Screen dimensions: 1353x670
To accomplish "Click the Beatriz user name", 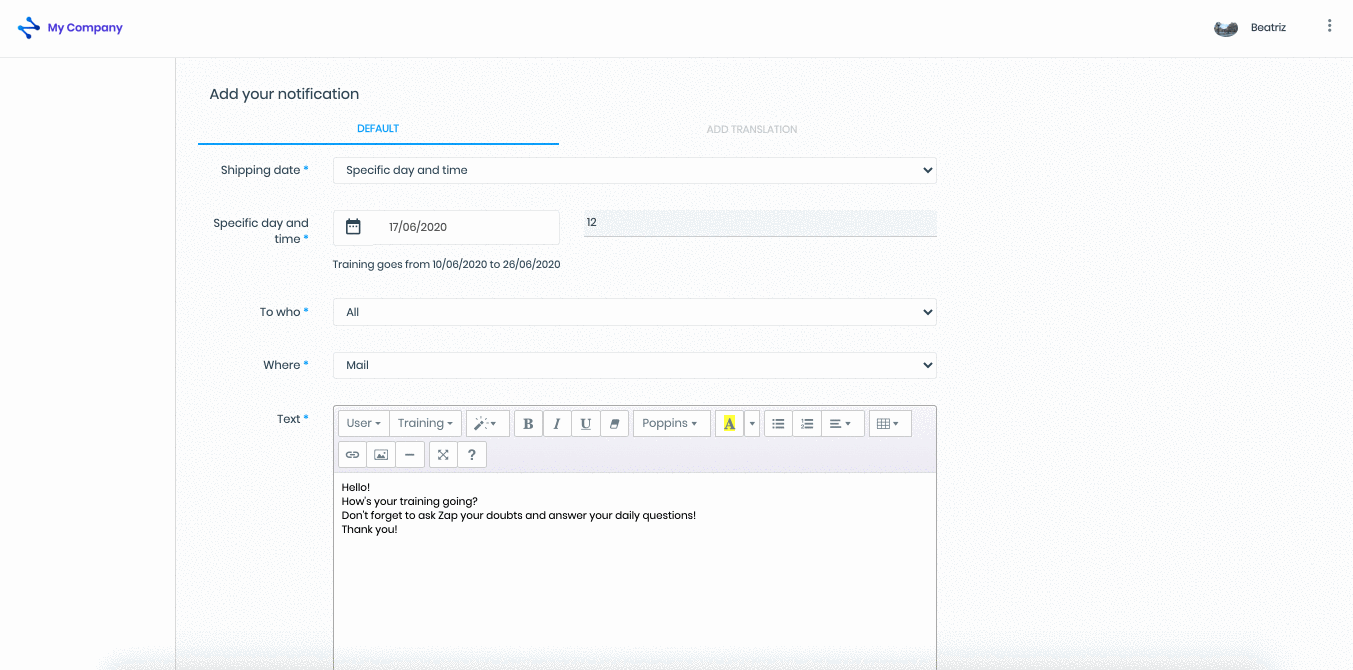I will 1268,28.
